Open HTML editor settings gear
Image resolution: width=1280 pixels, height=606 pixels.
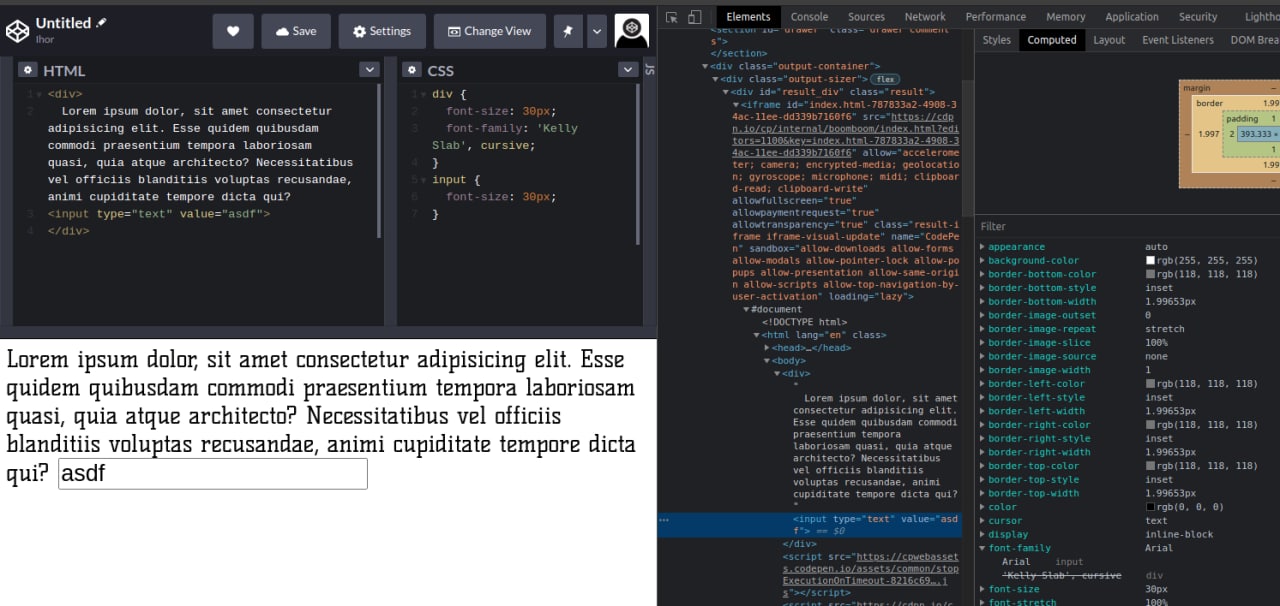(28, 70)
